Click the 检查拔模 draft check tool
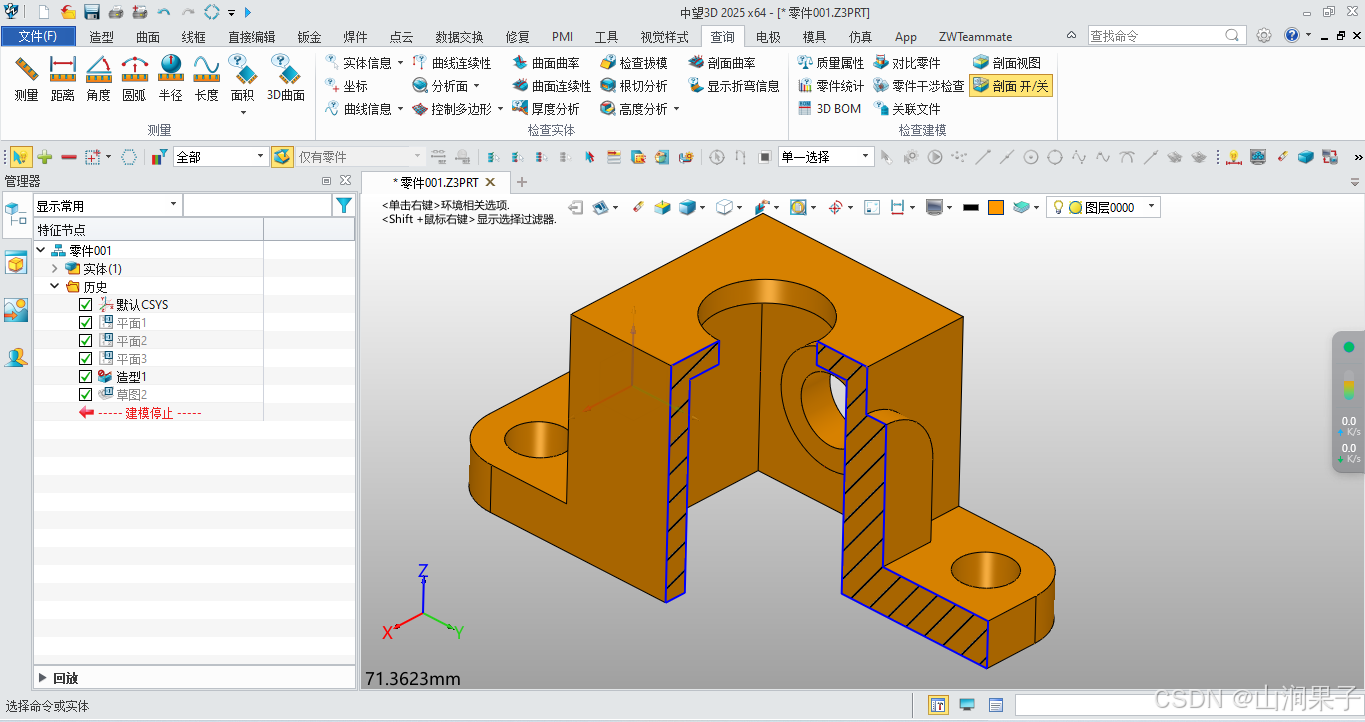The width and height of the screenshot is (1365, 722). [x=634, y=63]
